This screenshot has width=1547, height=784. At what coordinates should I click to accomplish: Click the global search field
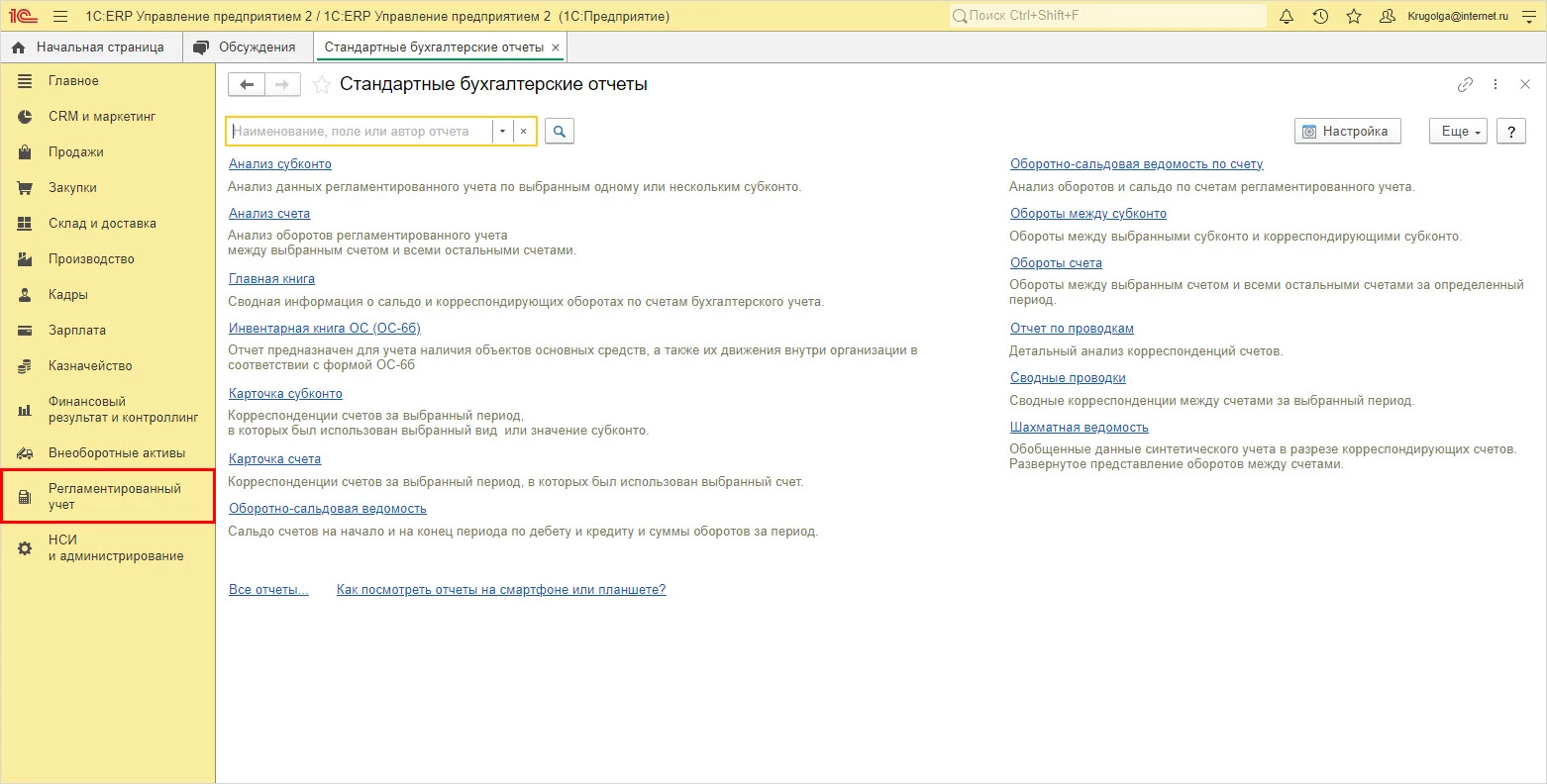tap(1108, 16)
